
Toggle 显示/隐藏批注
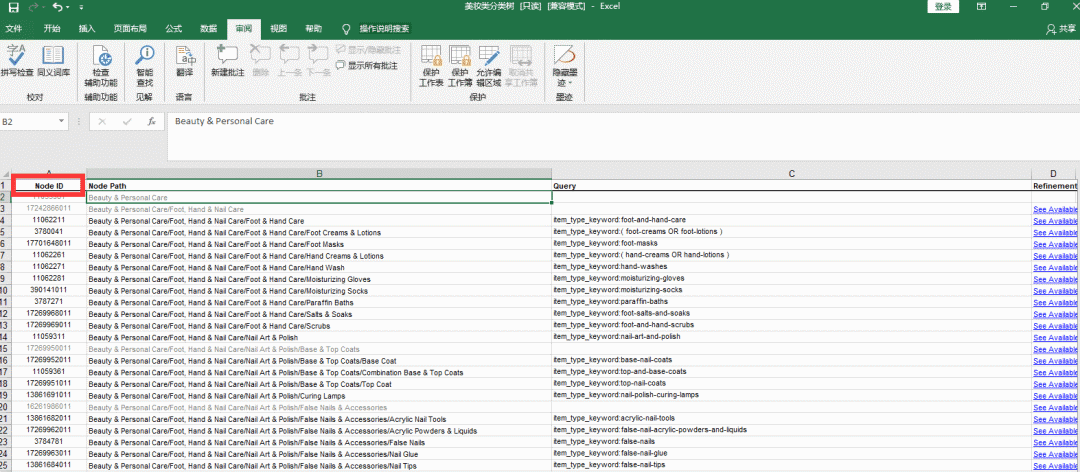tap(368, 50)
